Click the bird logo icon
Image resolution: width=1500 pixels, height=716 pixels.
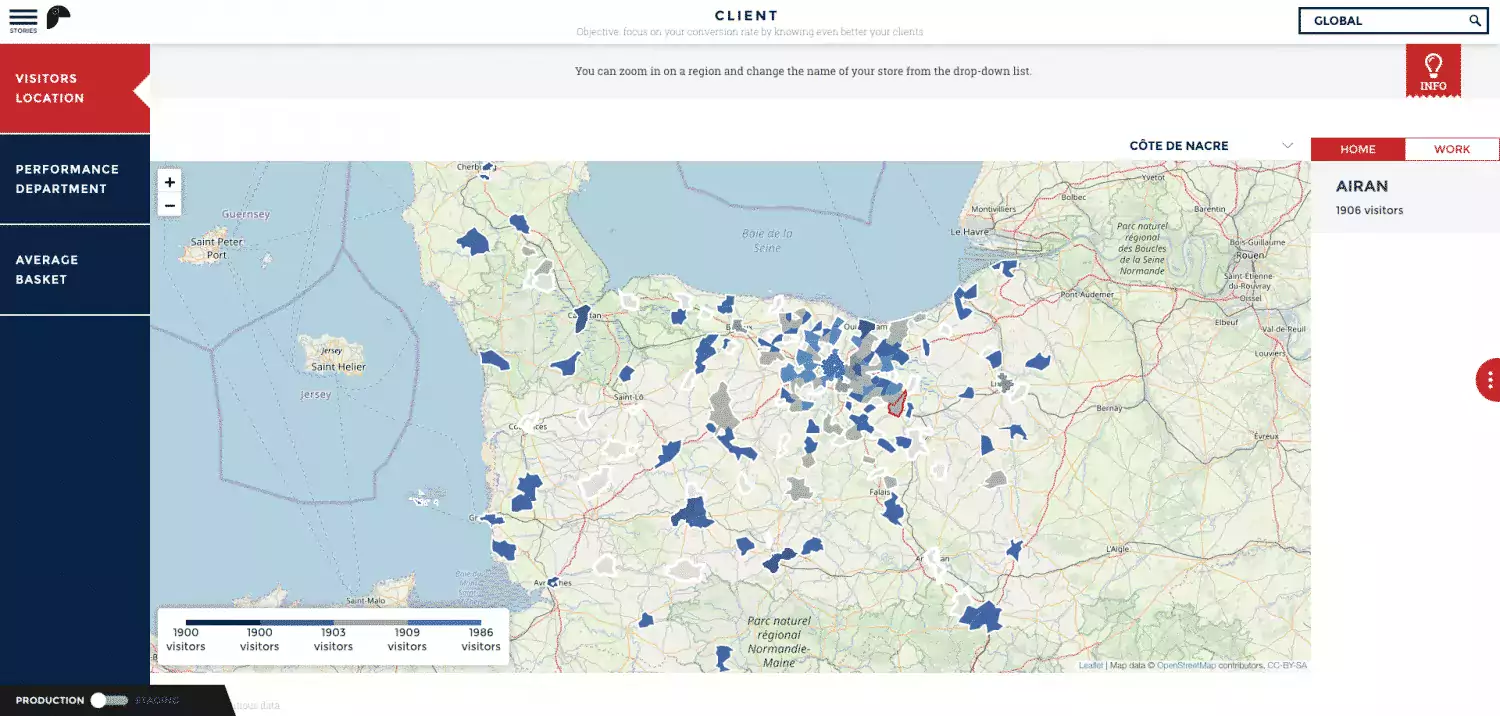[59, 18]
